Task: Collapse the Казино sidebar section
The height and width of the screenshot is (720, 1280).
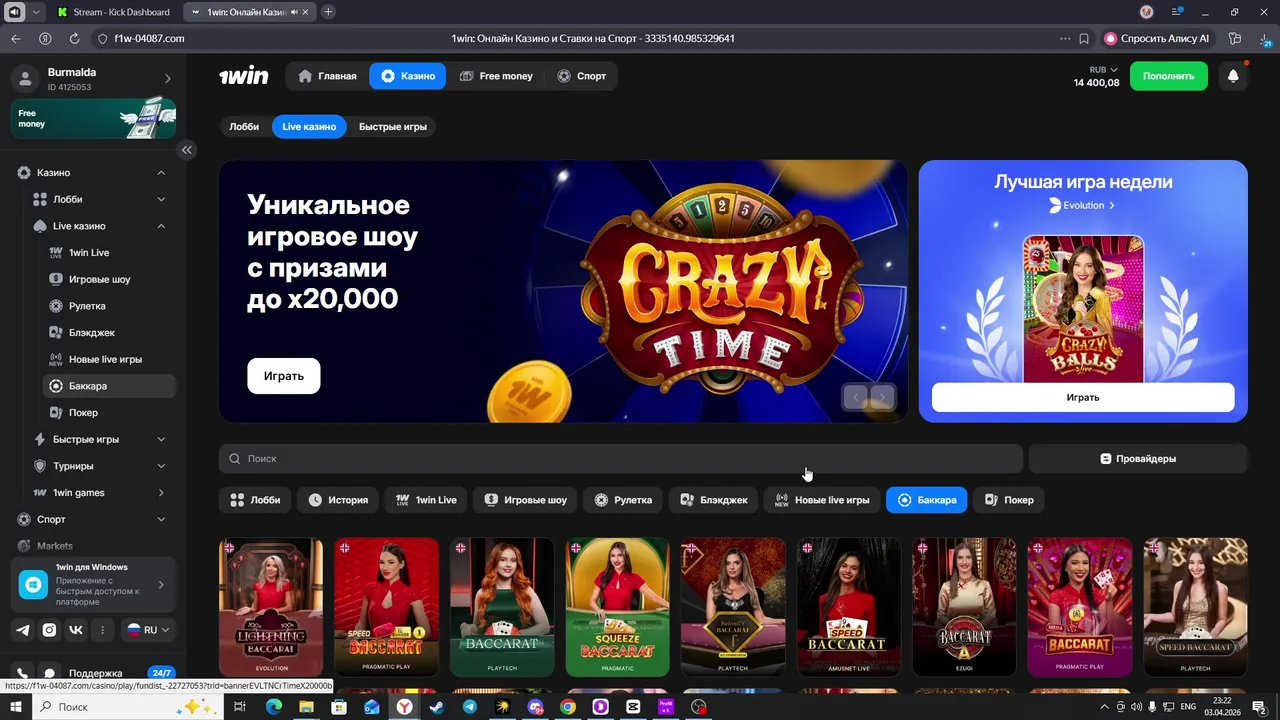Action: (161, 173)
